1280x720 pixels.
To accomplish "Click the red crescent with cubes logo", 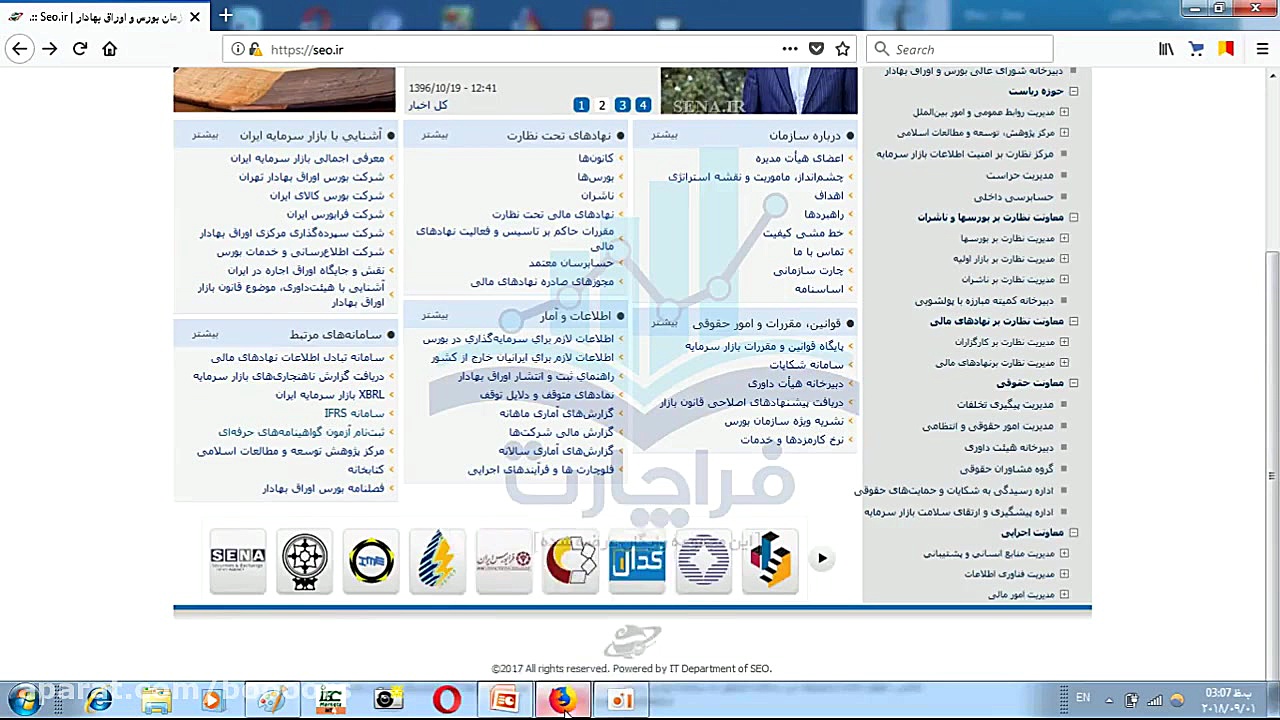I will 570,560.
